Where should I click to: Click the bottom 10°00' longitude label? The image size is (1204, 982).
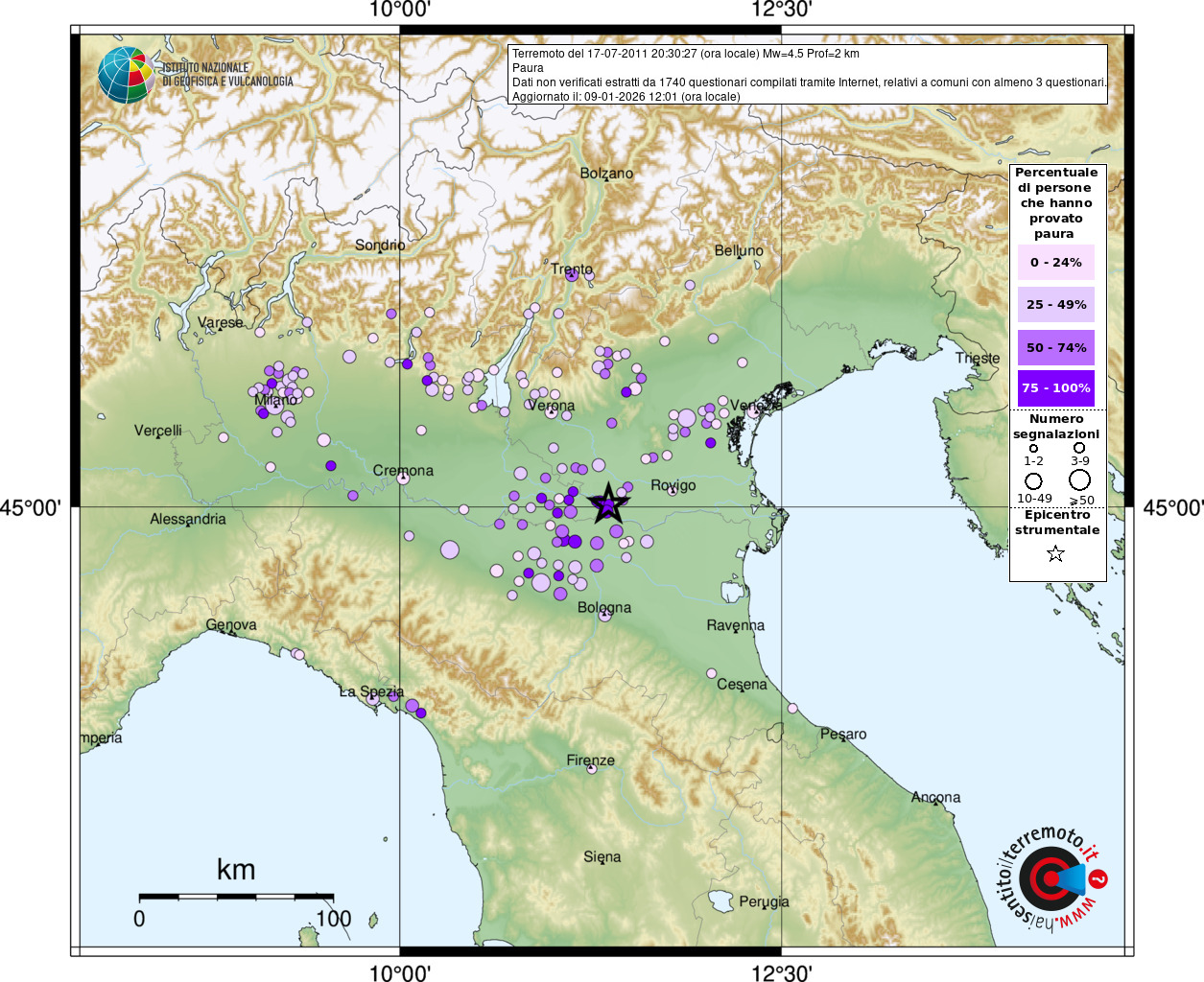point(400,973)
